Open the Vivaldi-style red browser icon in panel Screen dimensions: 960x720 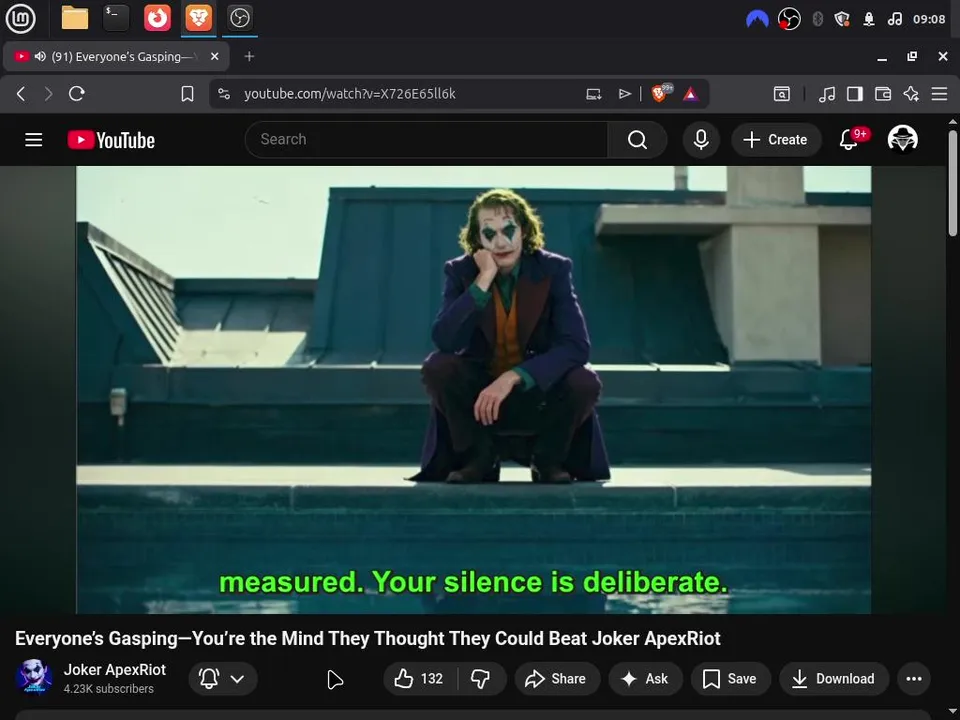[x=157, y=18]
